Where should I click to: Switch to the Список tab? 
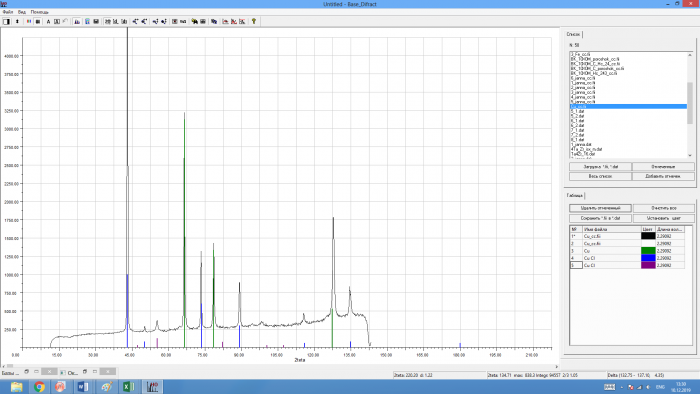pos(573,34)
